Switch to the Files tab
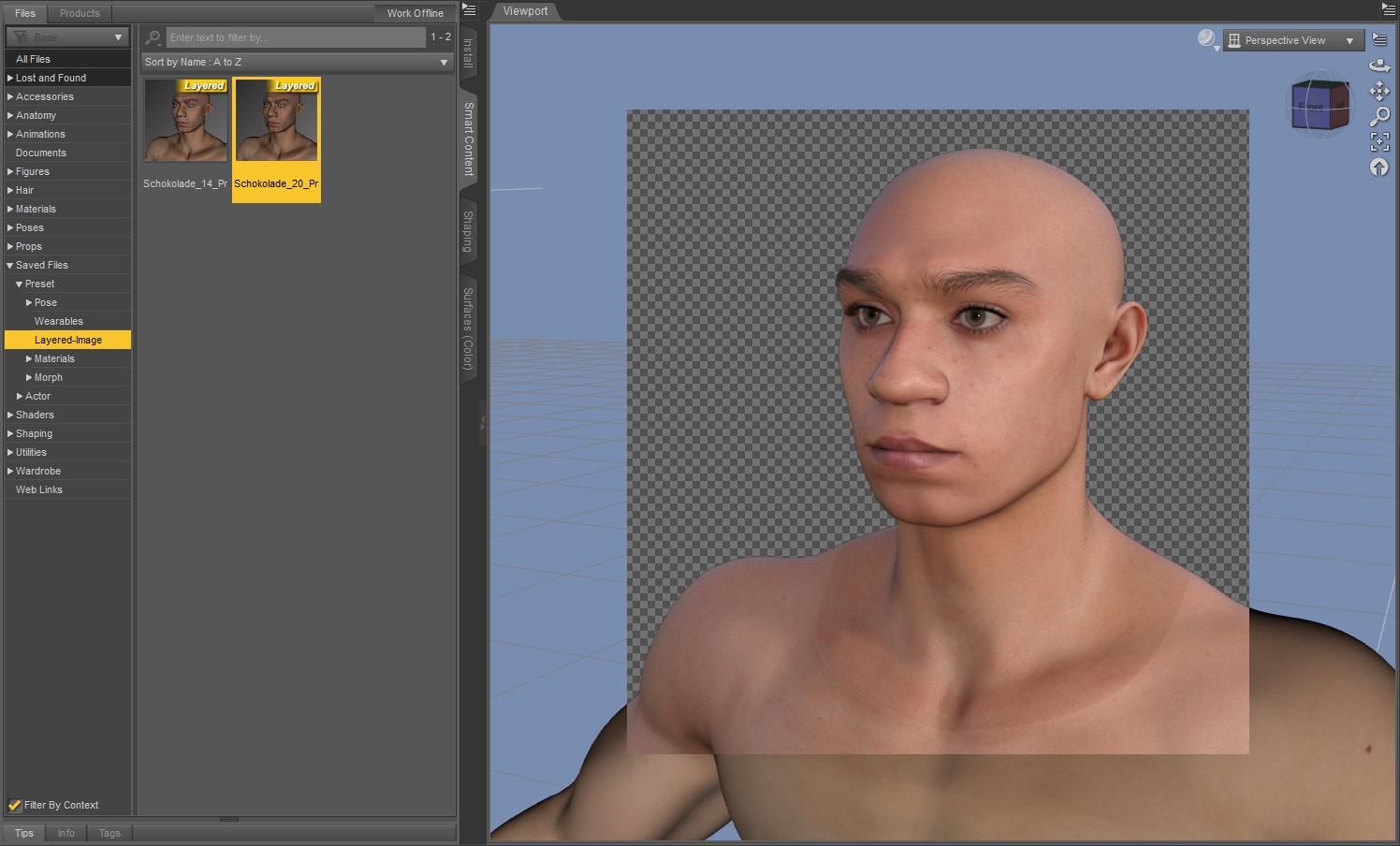The height and width of the screenshot is (846, 1400). click(x=25, y=13)
